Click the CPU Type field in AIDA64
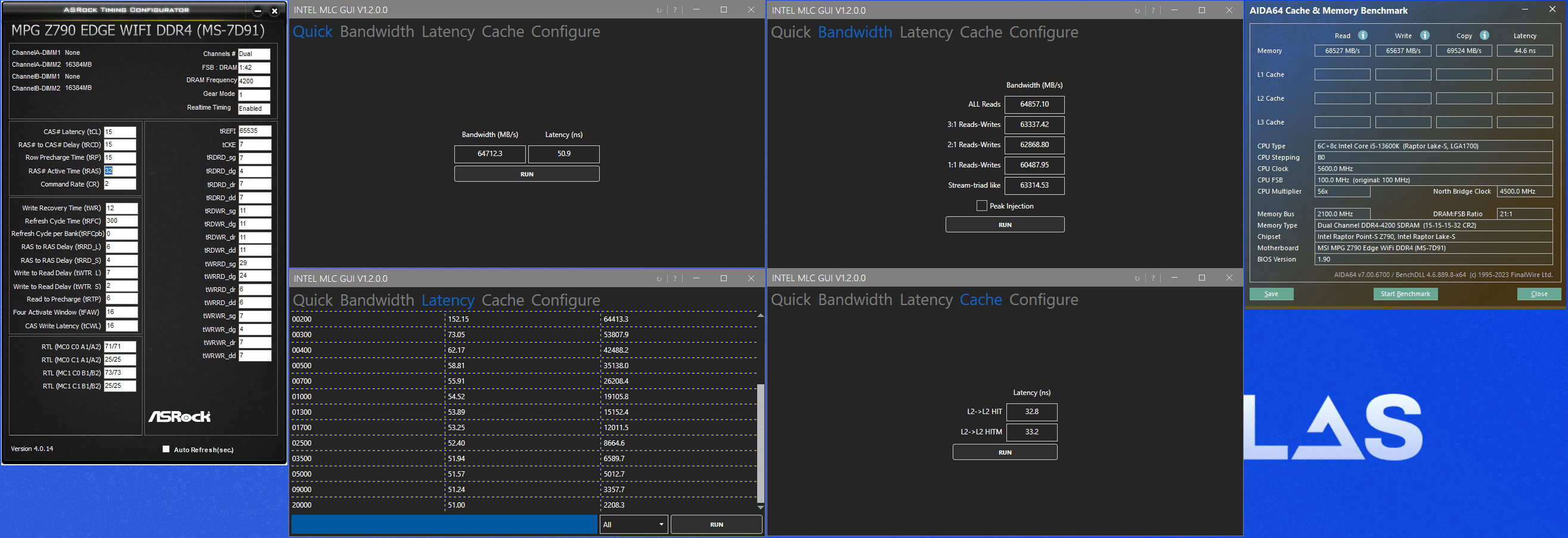Image resolution: width=1568 pixels, height=538 pixels. click(x=1433, y=146)
